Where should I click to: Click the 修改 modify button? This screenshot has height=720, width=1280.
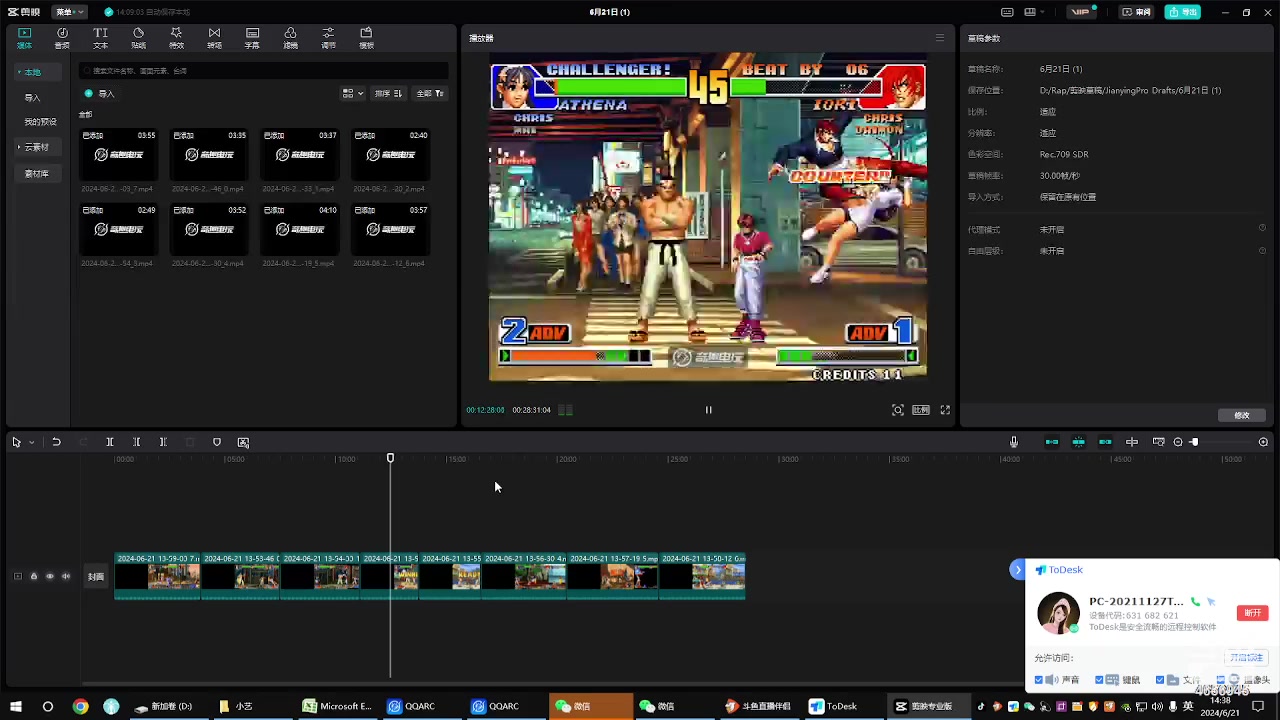pos(1242,415)
